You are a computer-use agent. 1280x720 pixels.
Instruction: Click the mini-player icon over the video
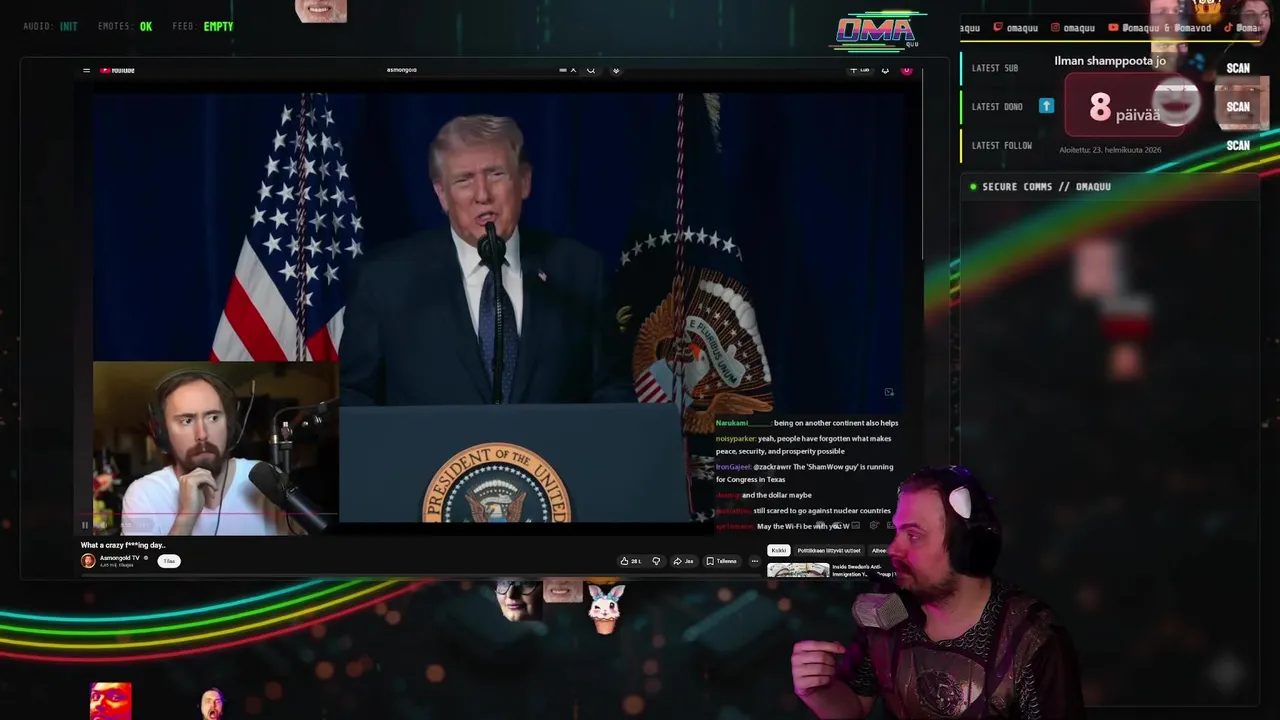coord(889,392)
